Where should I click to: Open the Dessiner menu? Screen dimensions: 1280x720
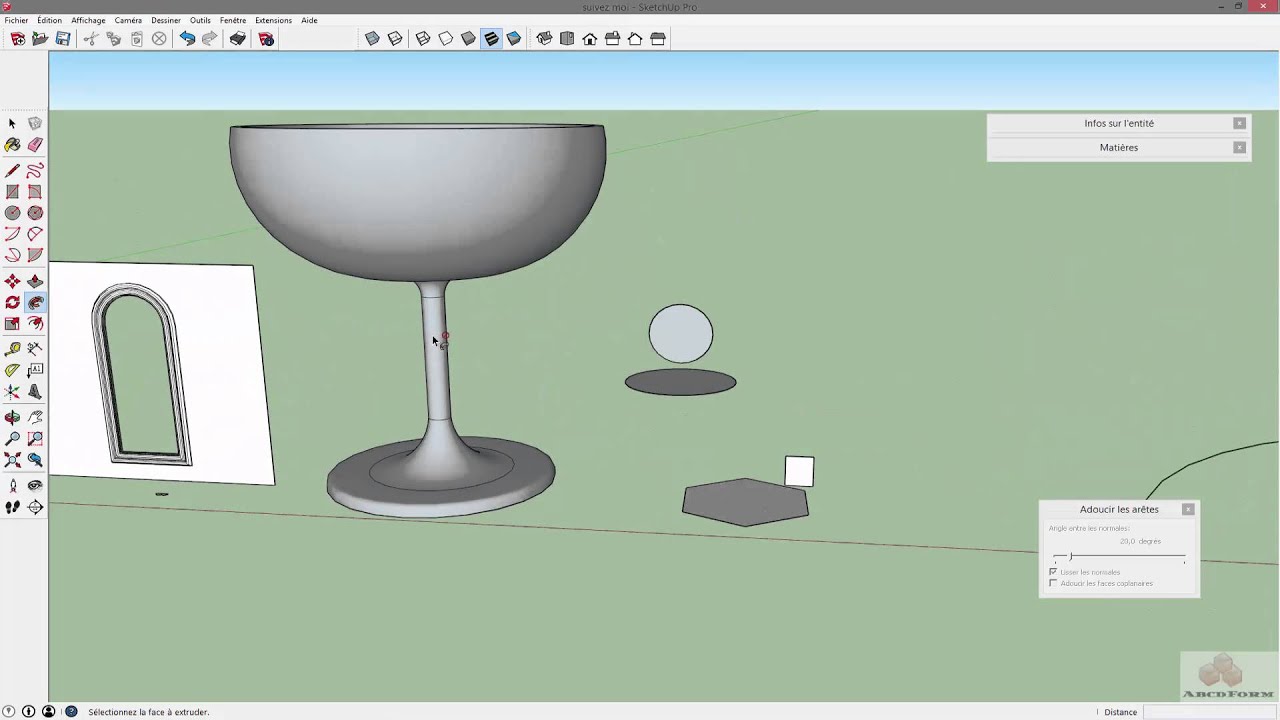coord(166,20)
